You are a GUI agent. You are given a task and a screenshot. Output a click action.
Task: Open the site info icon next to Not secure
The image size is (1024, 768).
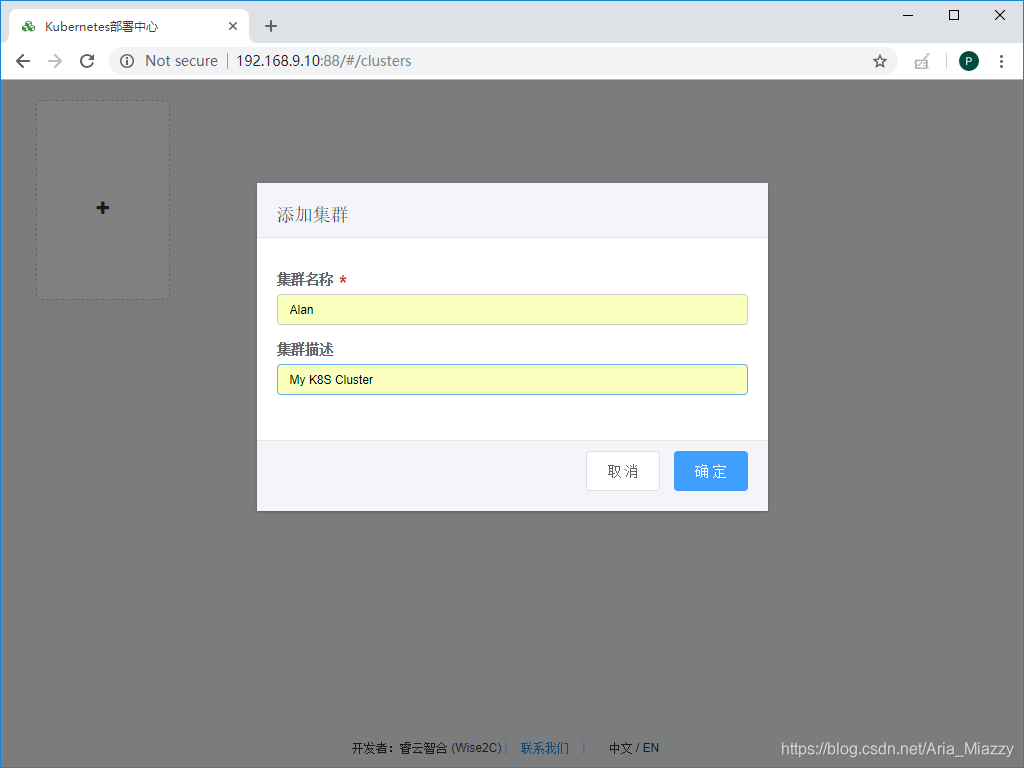click(x=127, y=61)
